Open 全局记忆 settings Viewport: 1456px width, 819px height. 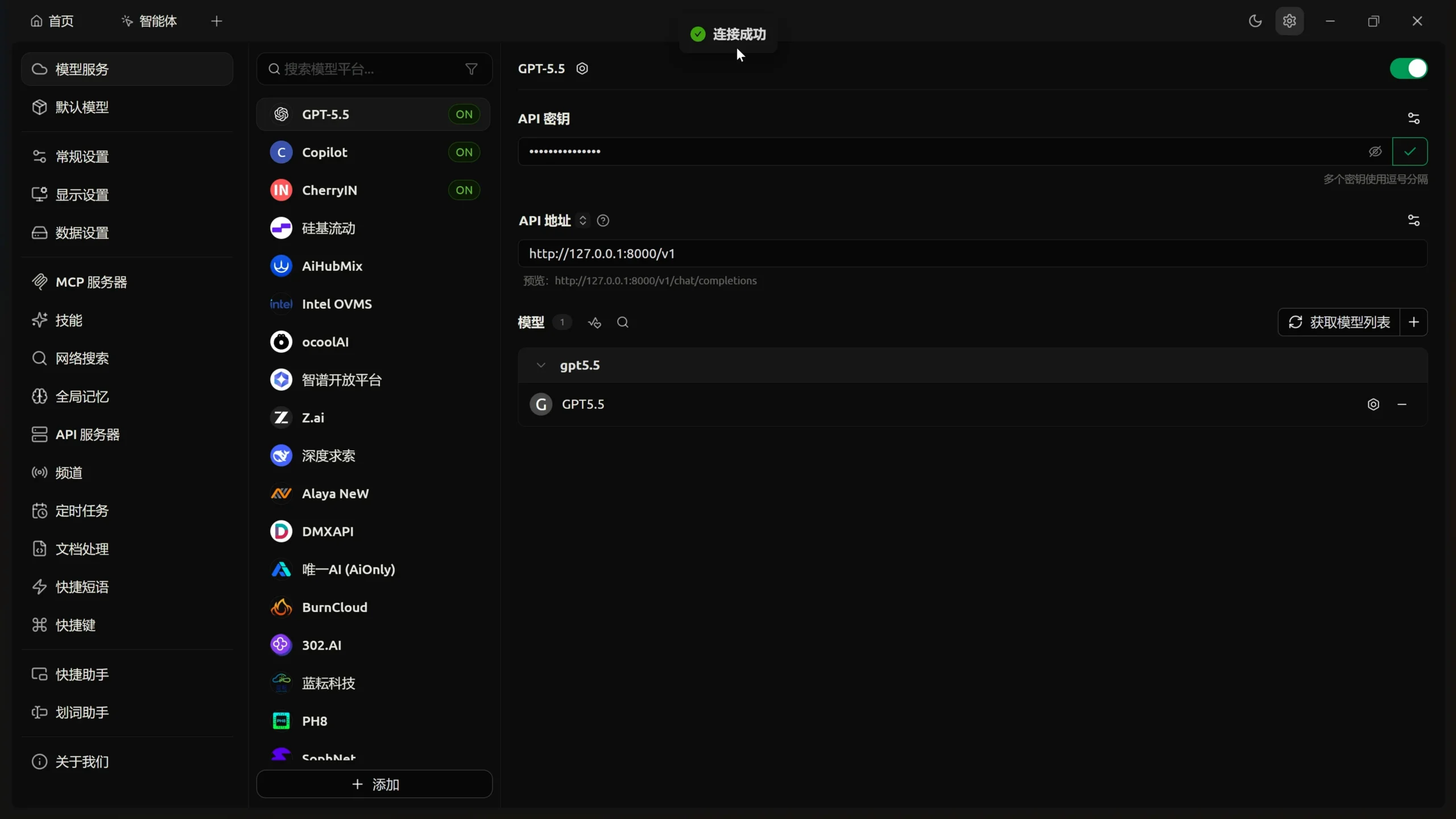coord(127,396)
